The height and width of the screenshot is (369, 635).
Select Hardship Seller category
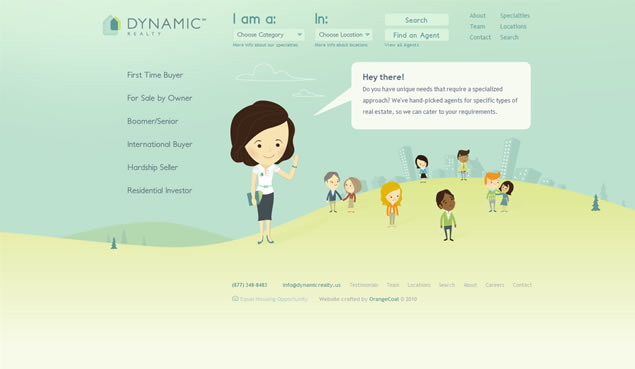coord(152,167)
